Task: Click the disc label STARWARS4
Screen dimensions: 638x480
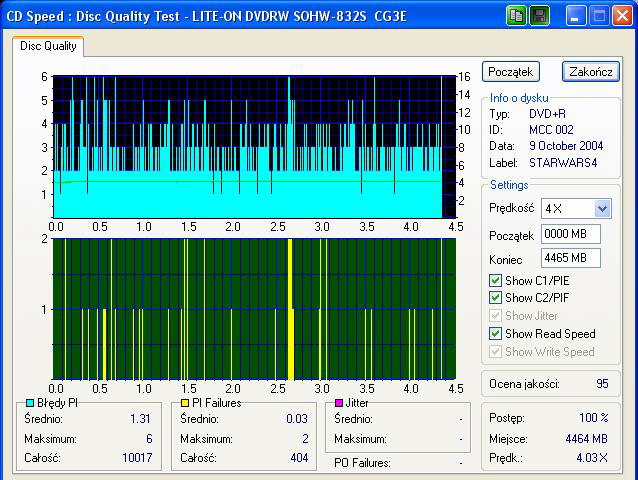Action: click(x=563, y=163)
